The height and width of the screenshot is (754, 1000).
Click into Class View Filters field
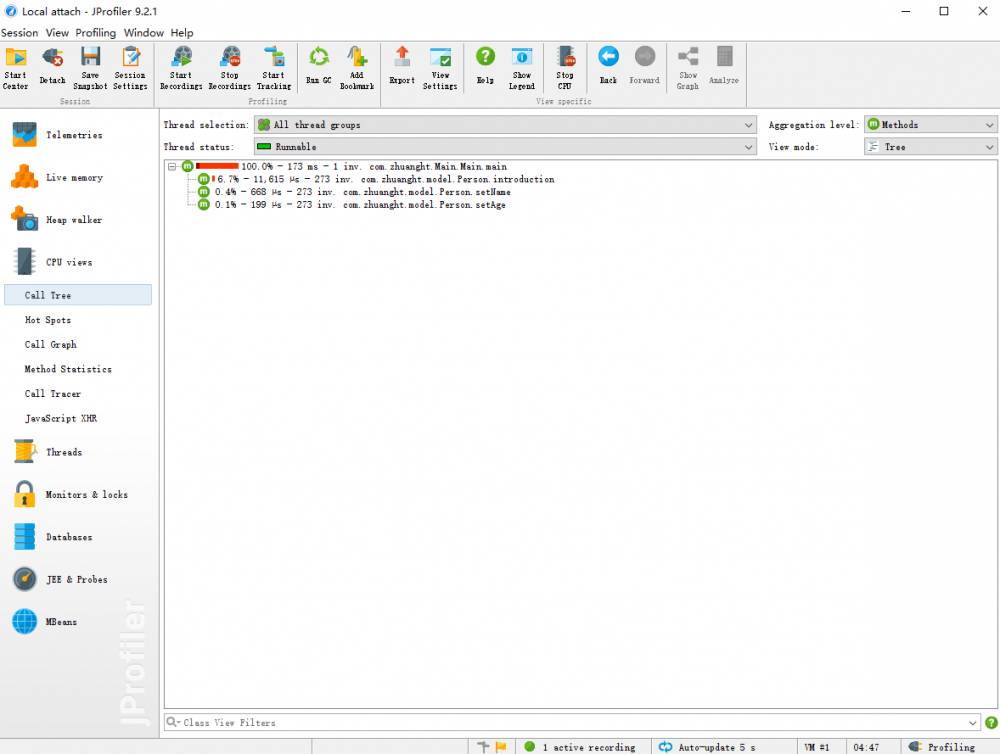click(574, 722)
